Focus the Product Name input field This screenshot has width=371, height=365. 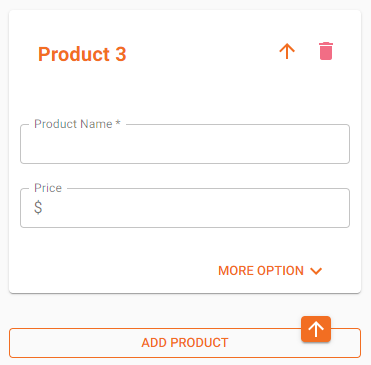[185, 144]
